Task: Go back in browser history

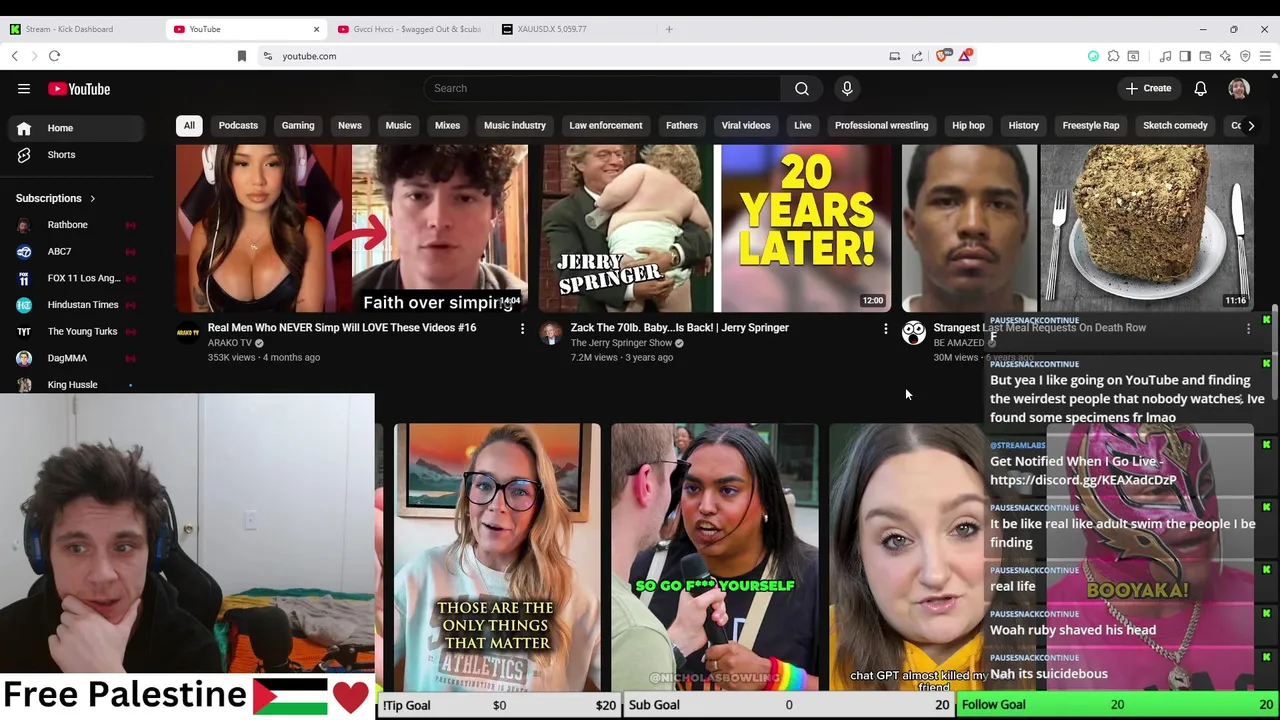Action: pyautogui.click(x=15, y=56)
